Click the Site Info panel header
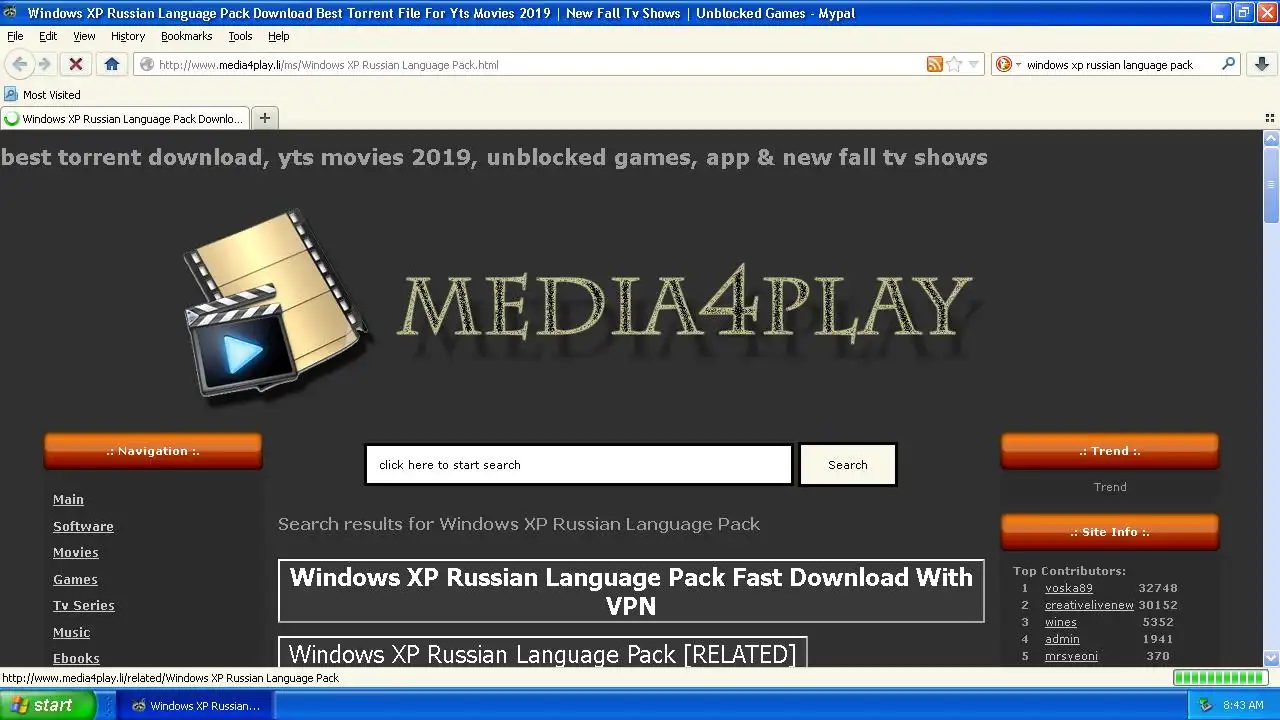This screenshot has height=720, width=1280. (x=1110, y=532)
